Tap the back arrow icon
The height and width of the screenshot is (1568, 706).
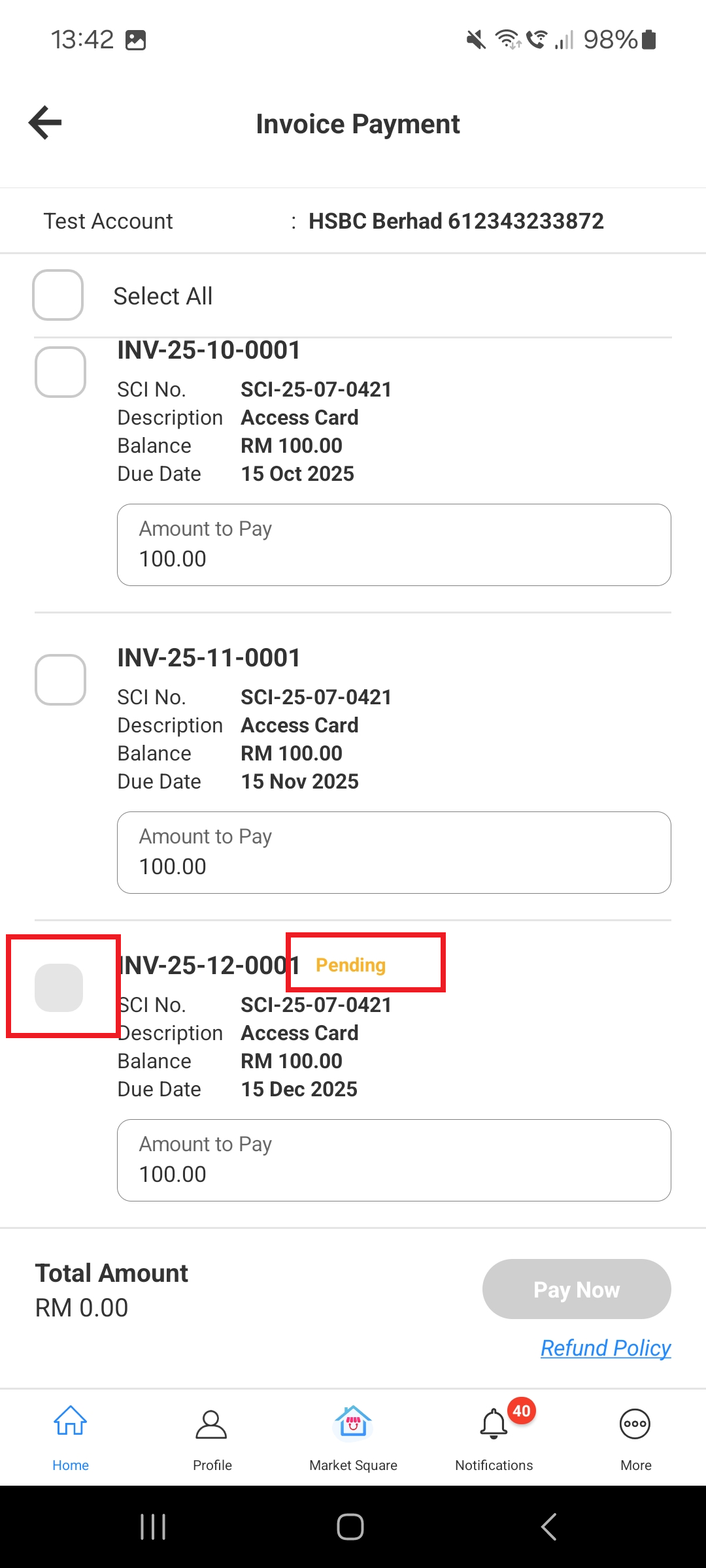45,123
